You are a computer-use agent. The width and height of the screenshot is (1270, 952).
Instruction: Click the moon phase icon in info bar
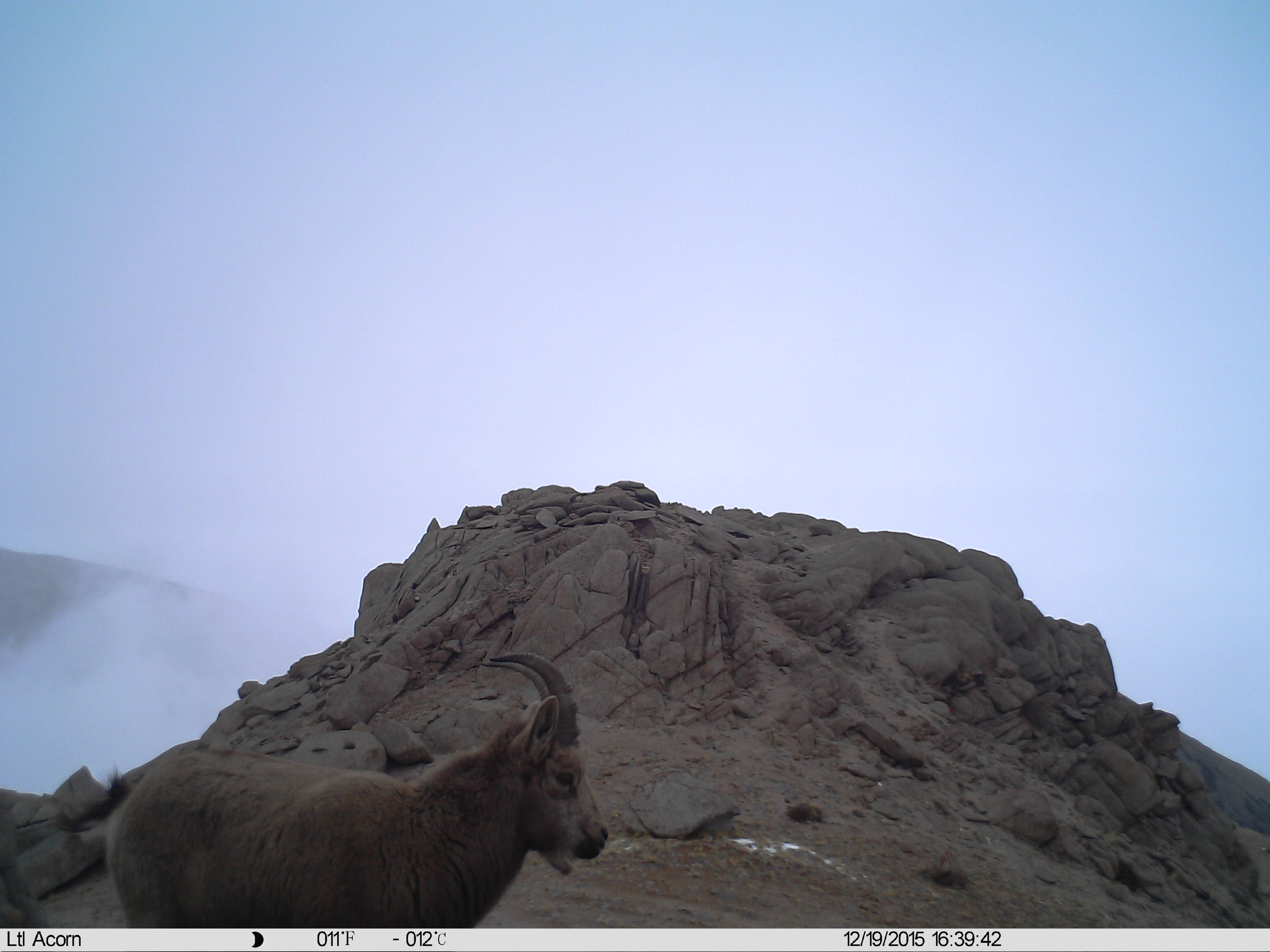(258, 939)
